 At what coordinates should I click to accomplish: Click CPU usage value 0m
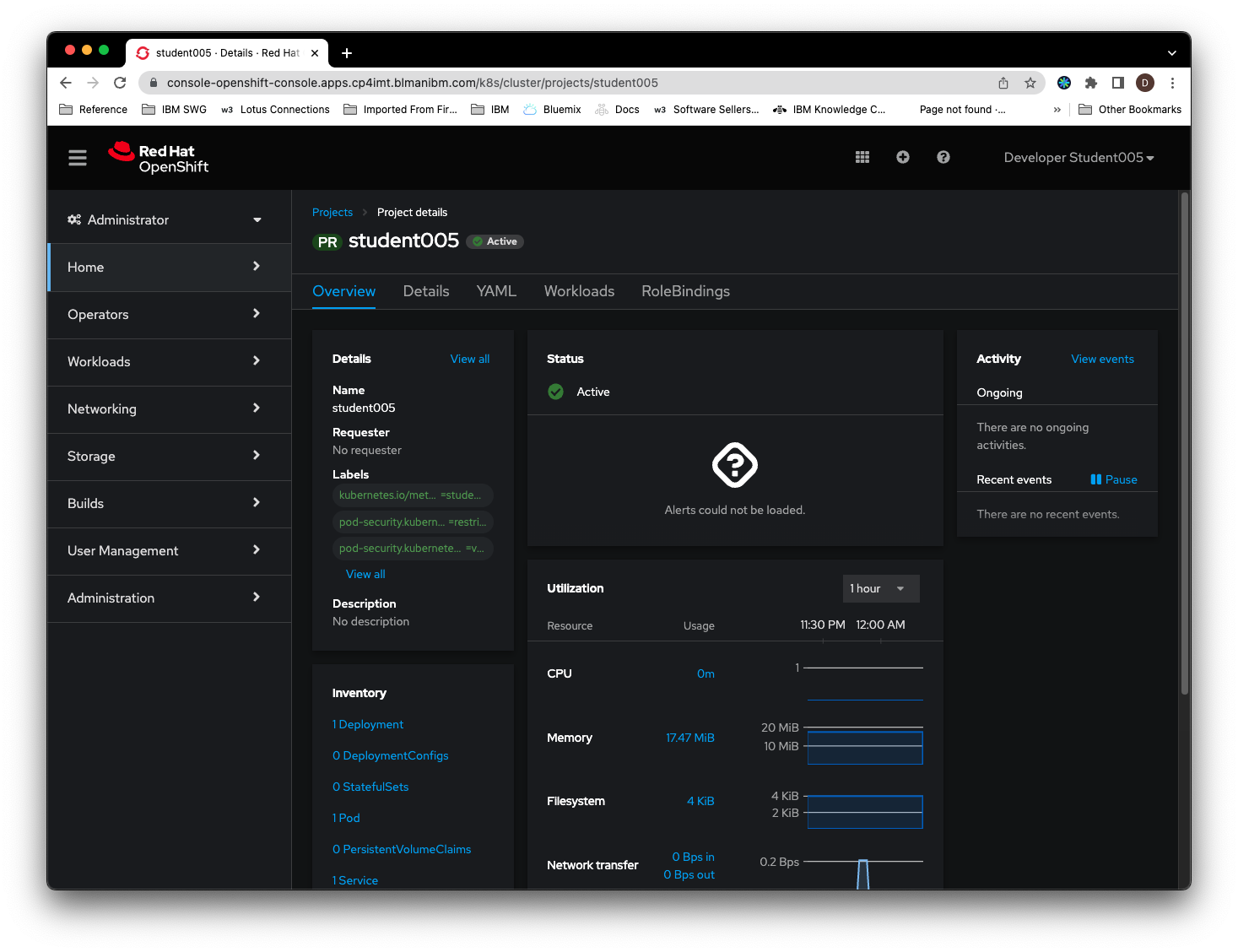click(x=705, y=673)
